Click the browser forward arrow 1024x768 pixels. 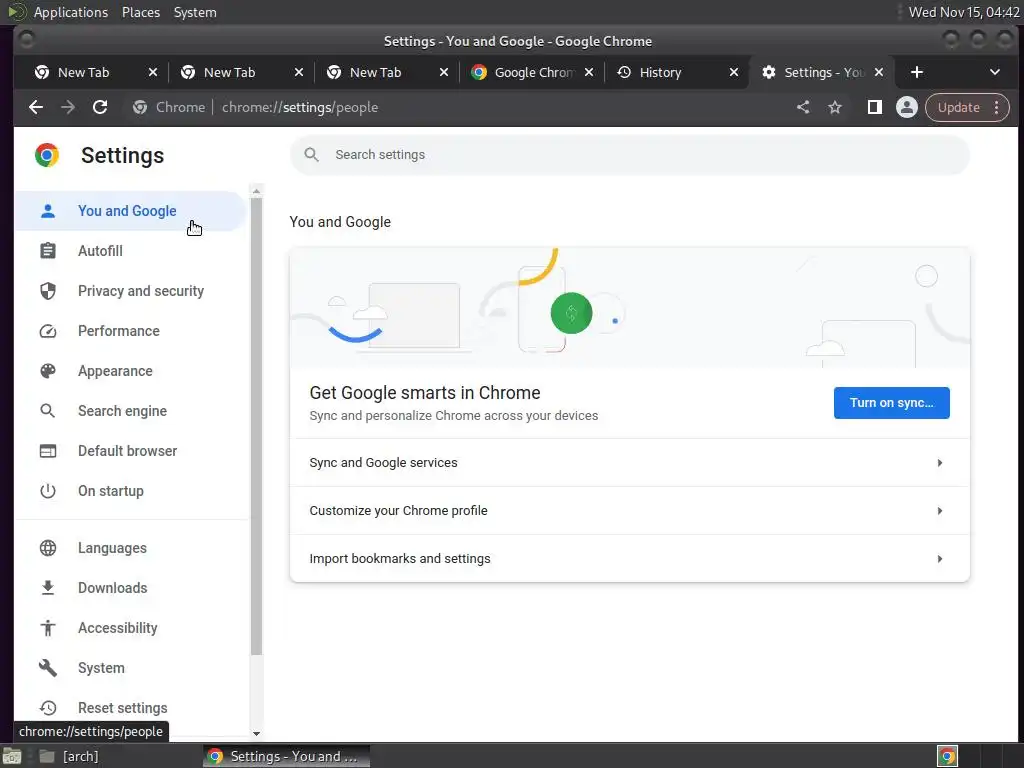tap(68, 107)
